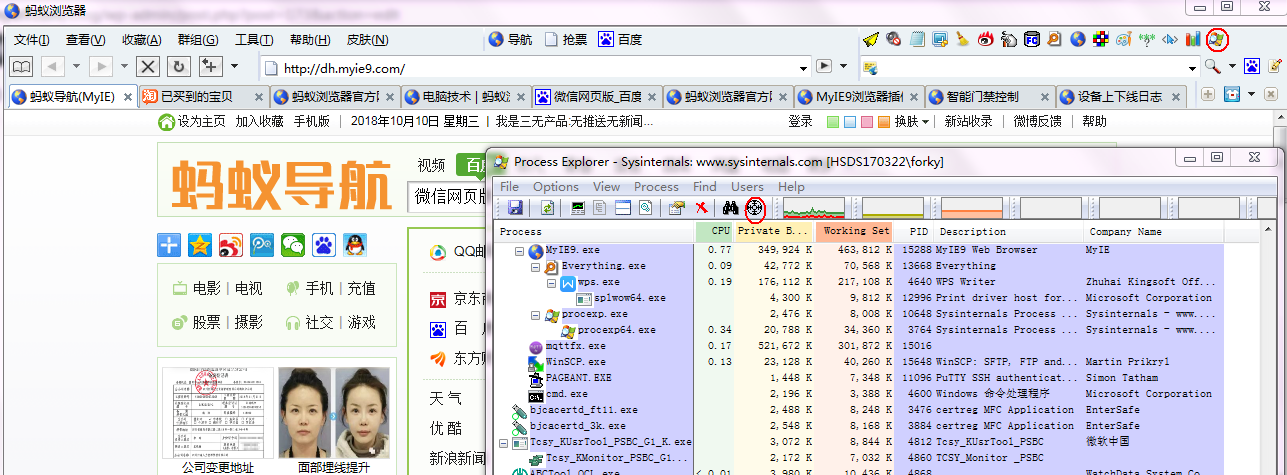Screen dimensions: 1287x475
Task: Click the crosshair Find Window's Process icon
Action: click(755, 208)
